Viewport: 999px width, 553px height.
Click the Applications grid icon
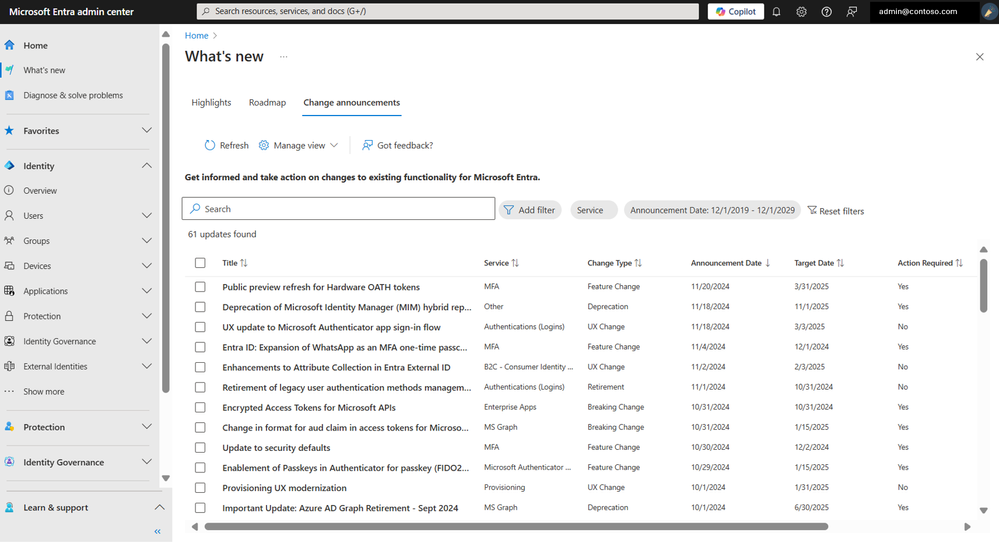(x=9, y=291)
